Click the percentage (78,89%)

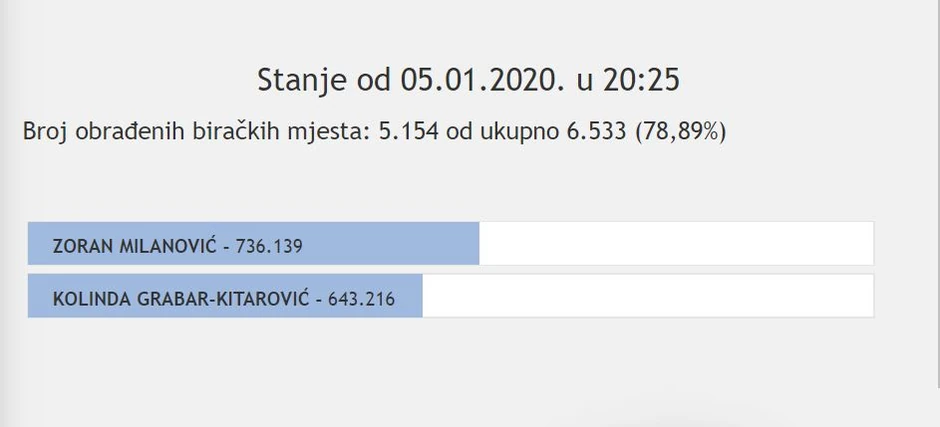pyautogui.click(x=681, y=132)
